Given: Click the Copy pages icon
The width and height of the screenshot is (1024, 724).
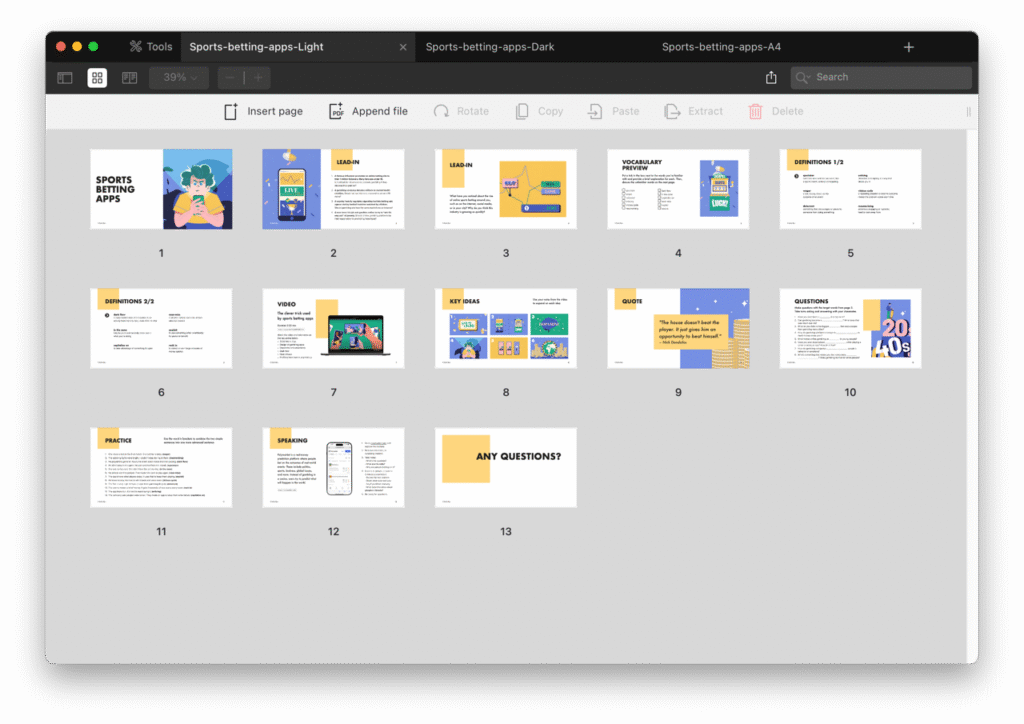Looking at the screenshot, I should tap(522, 111).
